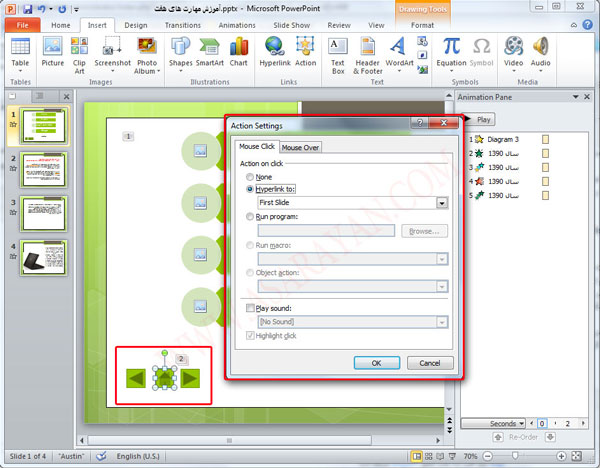Enable the Play sound checkbox
Screen dimensions: 600x468
tap(250, 308)
